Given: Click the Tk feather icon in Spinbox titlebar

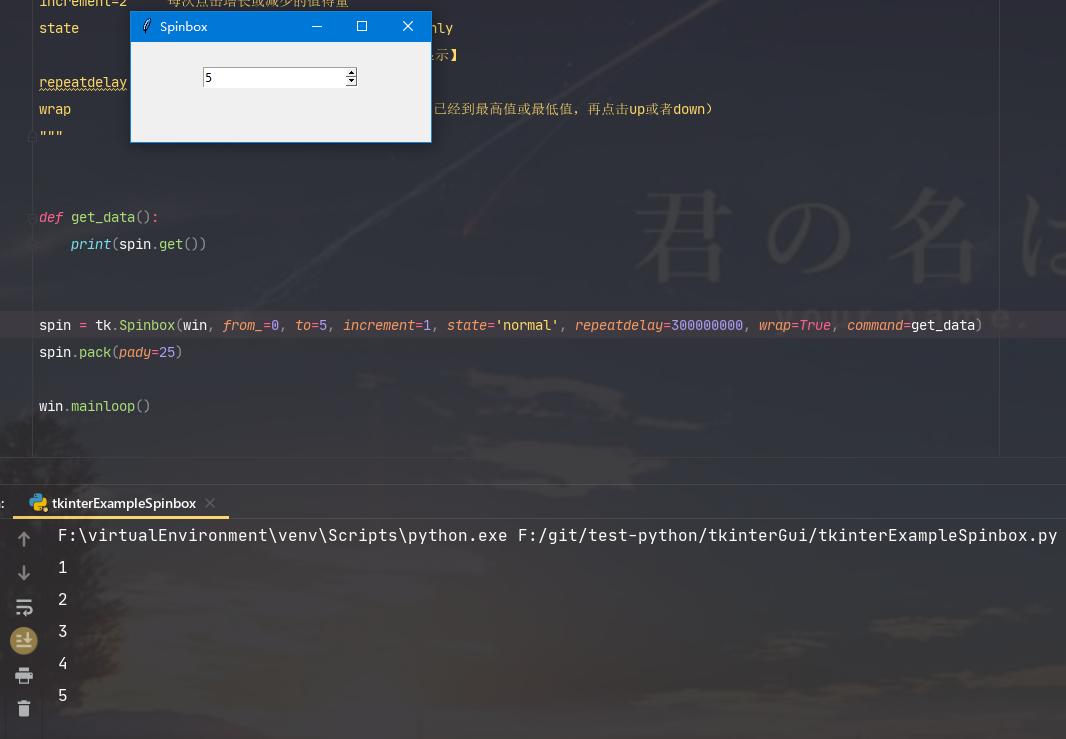Looking at the screenshot, I should click(147, 26).
